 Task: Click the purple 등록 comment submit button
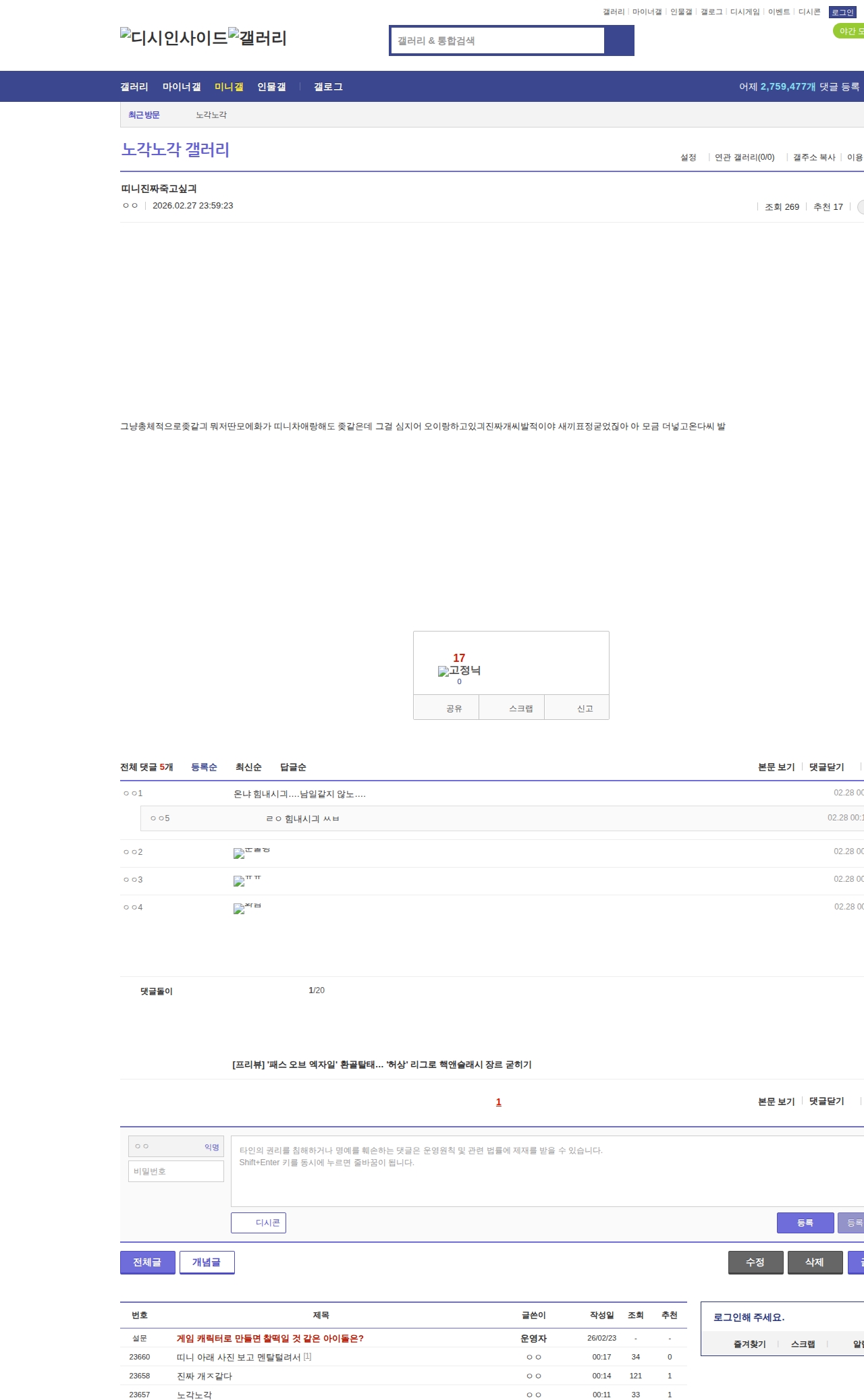805,1223
